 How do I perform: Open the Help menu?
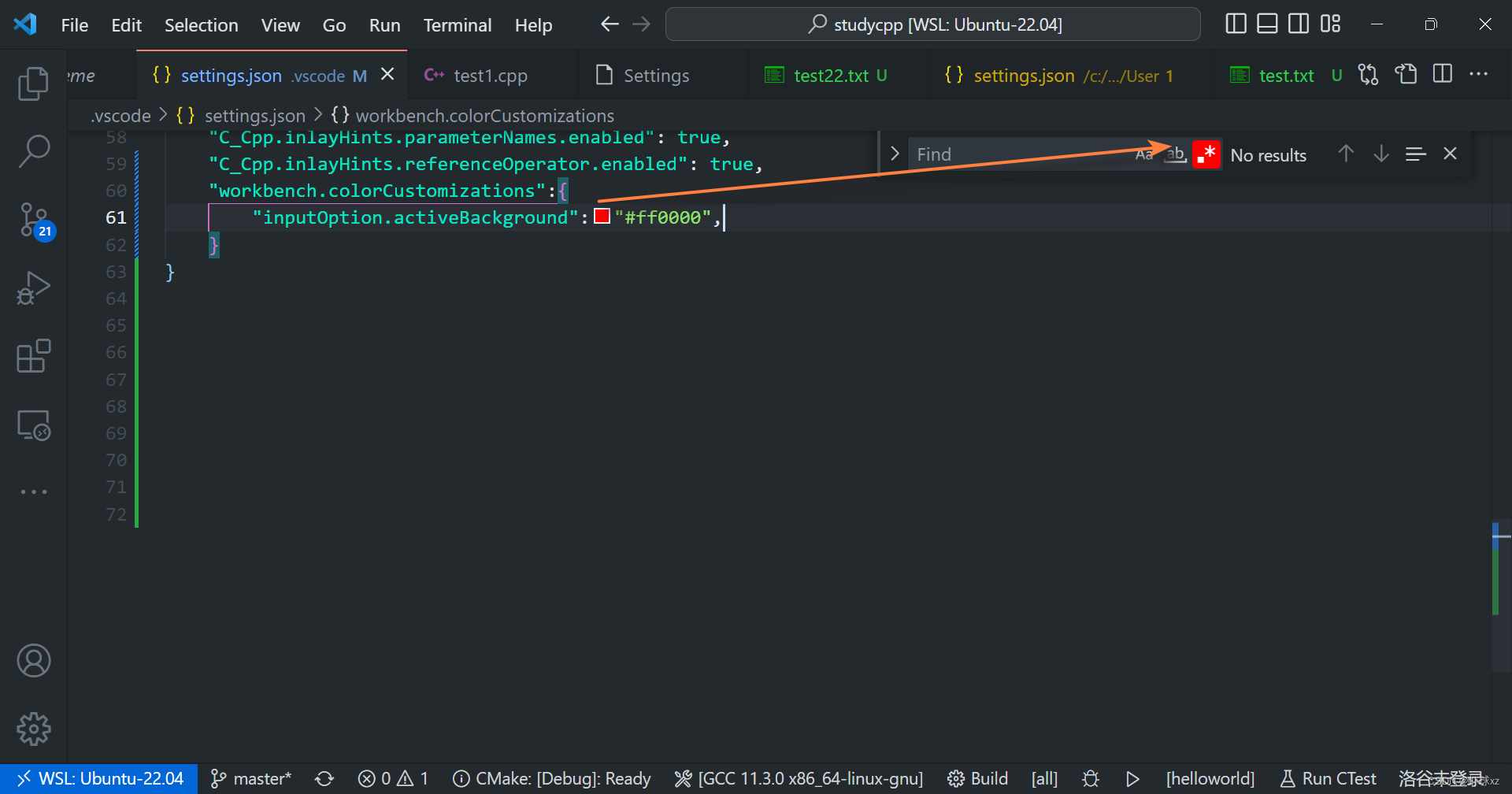[x=533, y=25]
